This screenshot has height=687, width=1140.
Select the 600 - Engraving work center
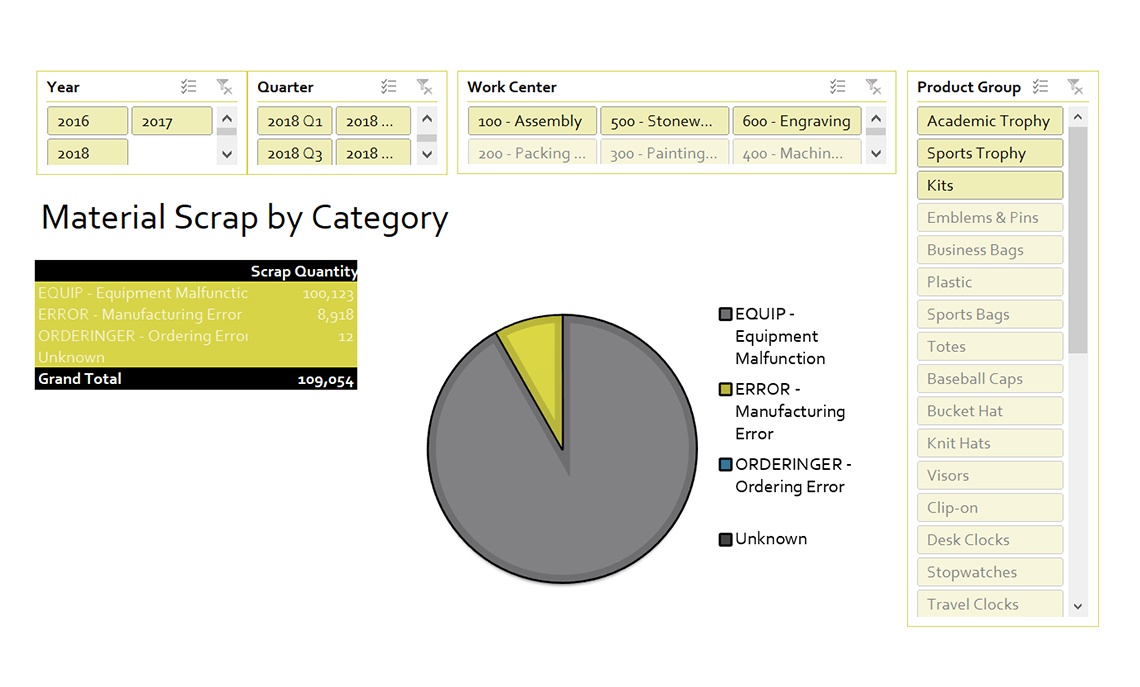coord(797,120)
